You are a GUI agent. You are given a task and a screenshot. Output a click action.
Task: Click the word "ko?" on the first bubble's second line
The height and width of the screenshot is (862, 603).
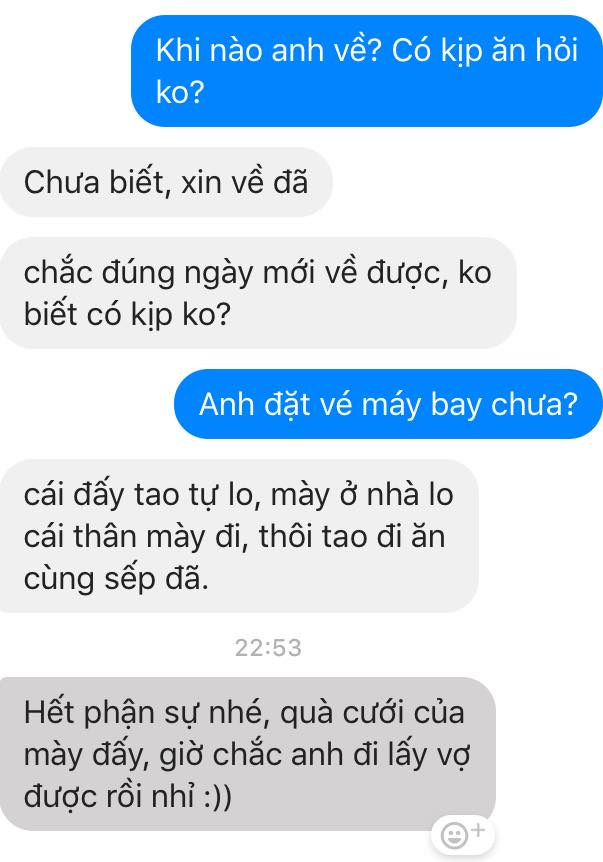[180, 92]
